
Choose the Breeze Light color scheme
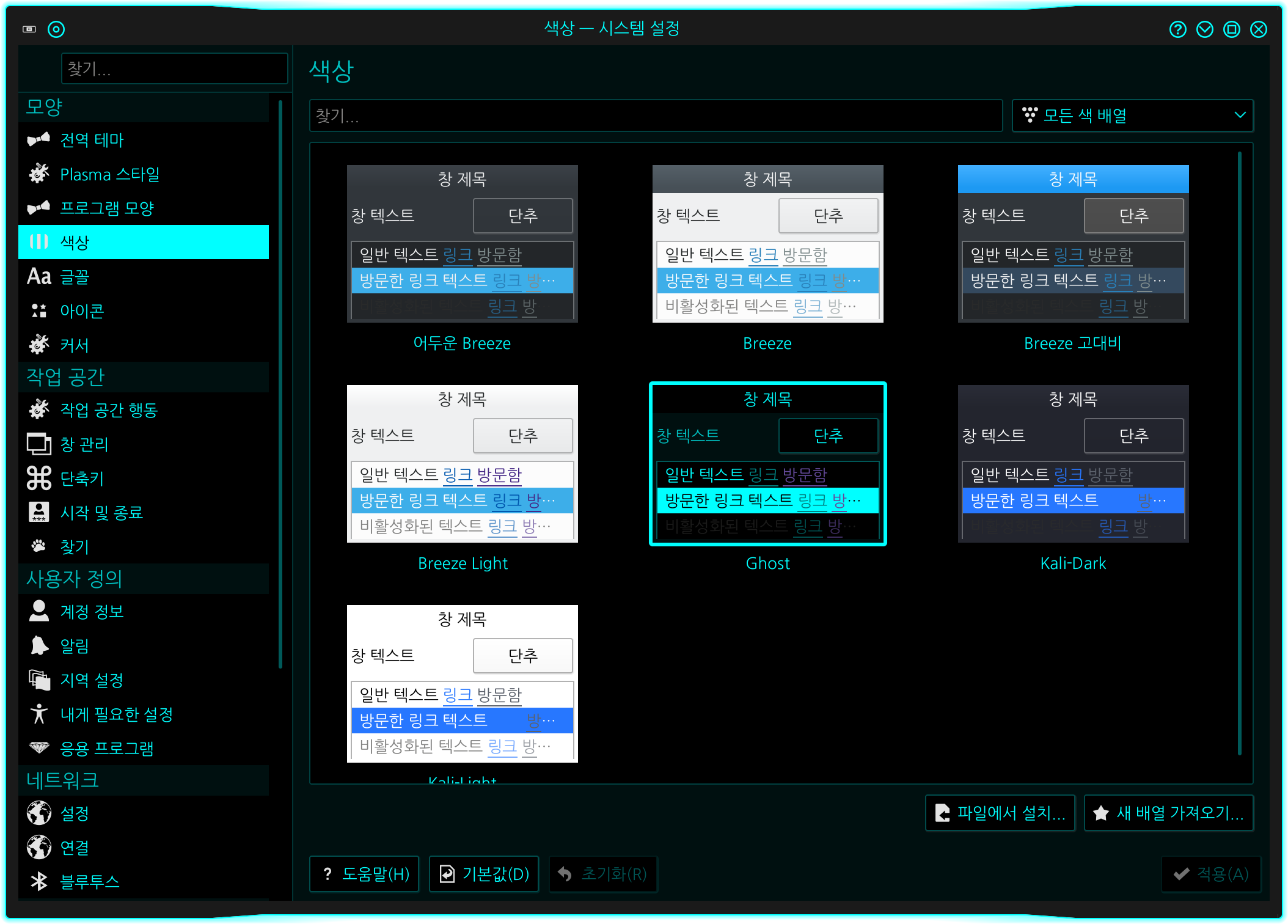462,464
